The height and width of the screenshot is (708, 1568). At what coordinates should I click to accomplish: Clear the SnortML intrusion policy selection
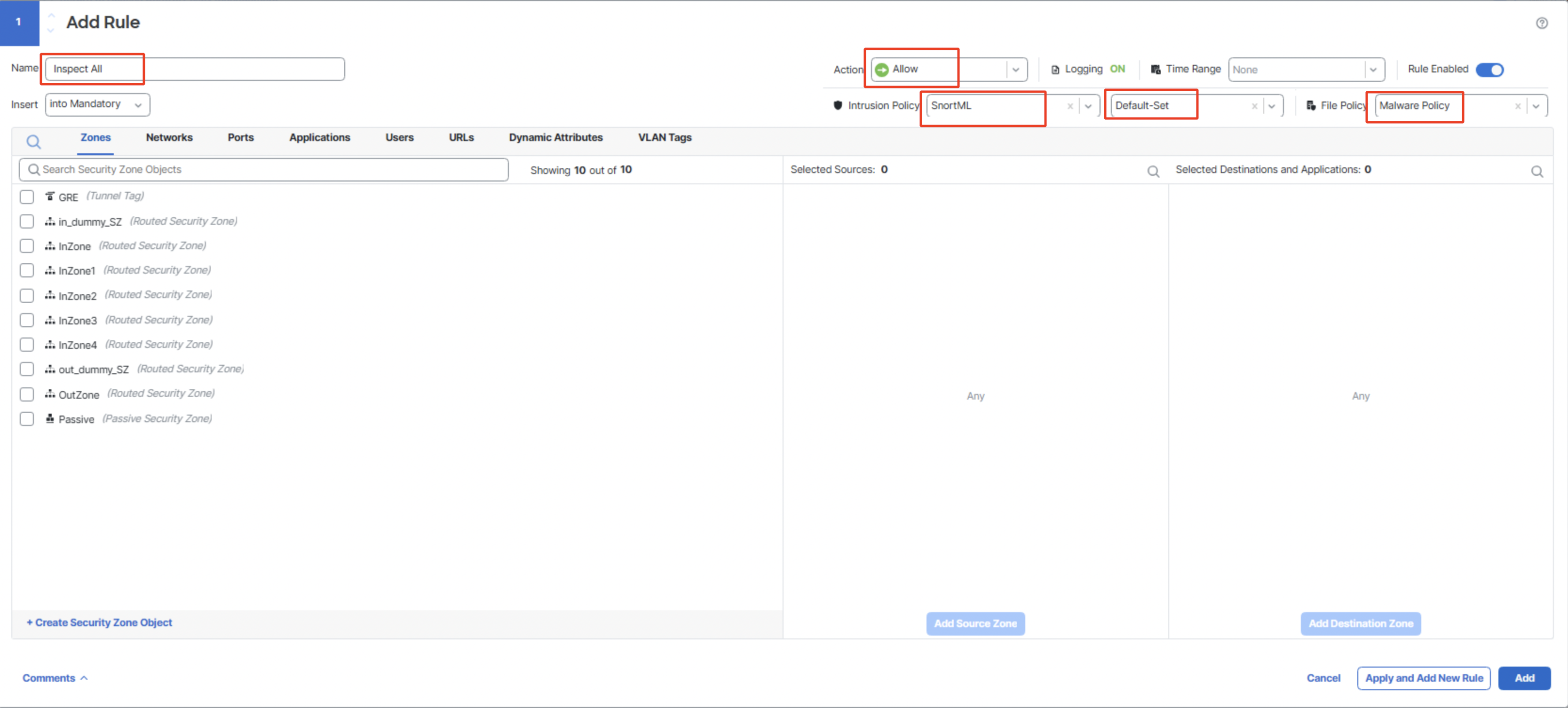point(1069,106)
